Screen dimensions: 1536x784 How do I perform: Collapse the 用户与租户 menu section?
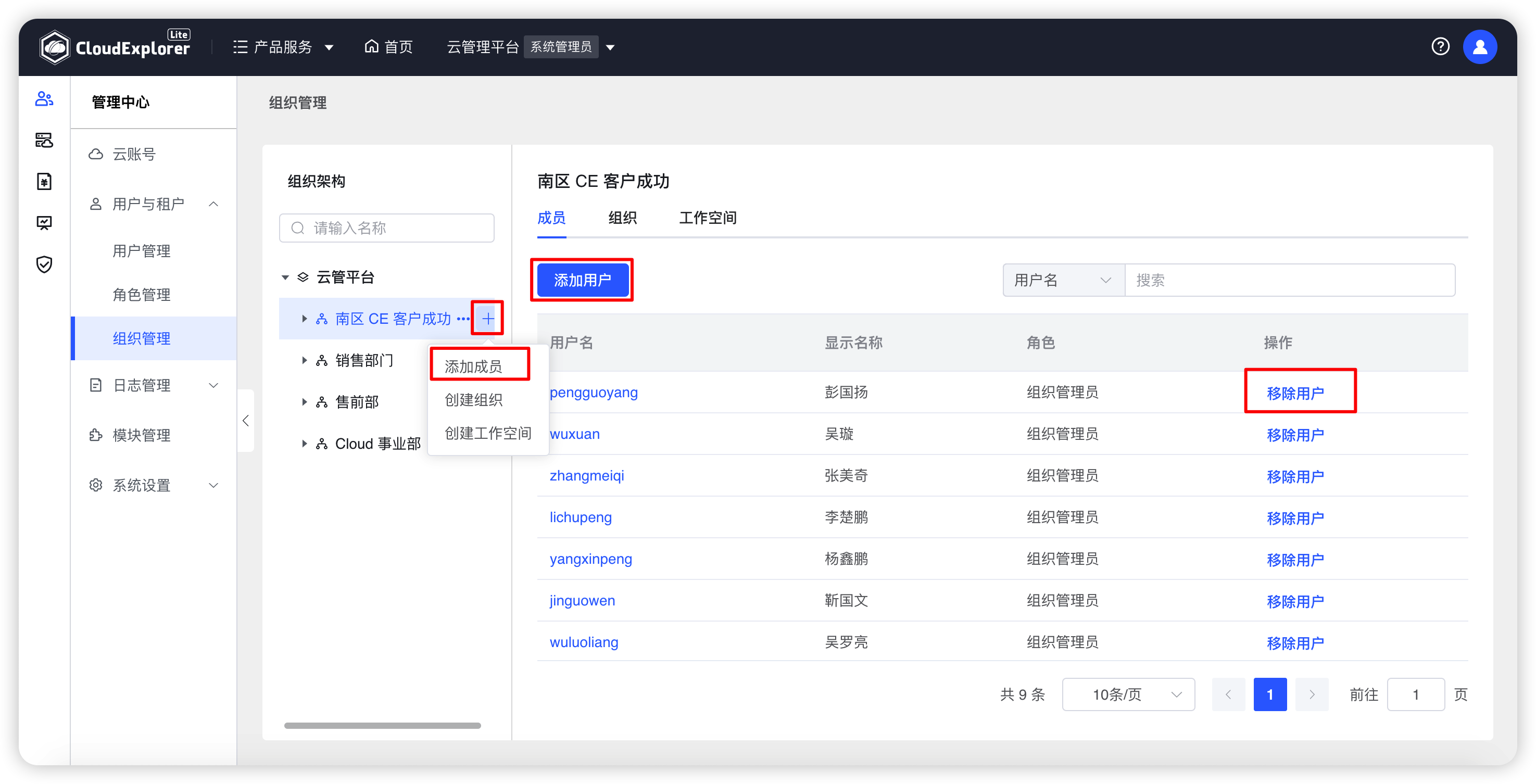[x=213, y=204]
